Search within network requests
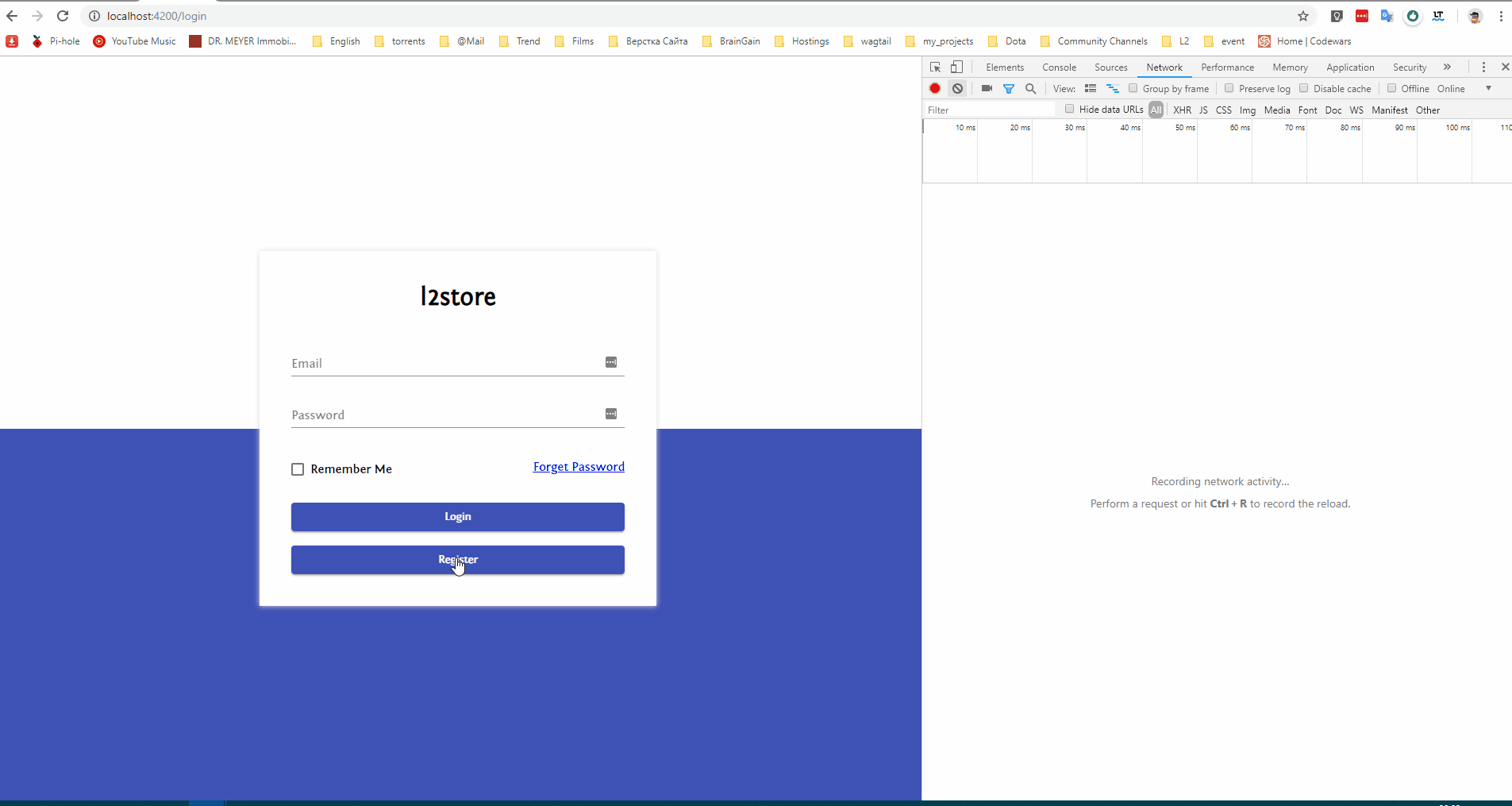The height and width of the screenshot is (806, 1512). [1031, 88]
